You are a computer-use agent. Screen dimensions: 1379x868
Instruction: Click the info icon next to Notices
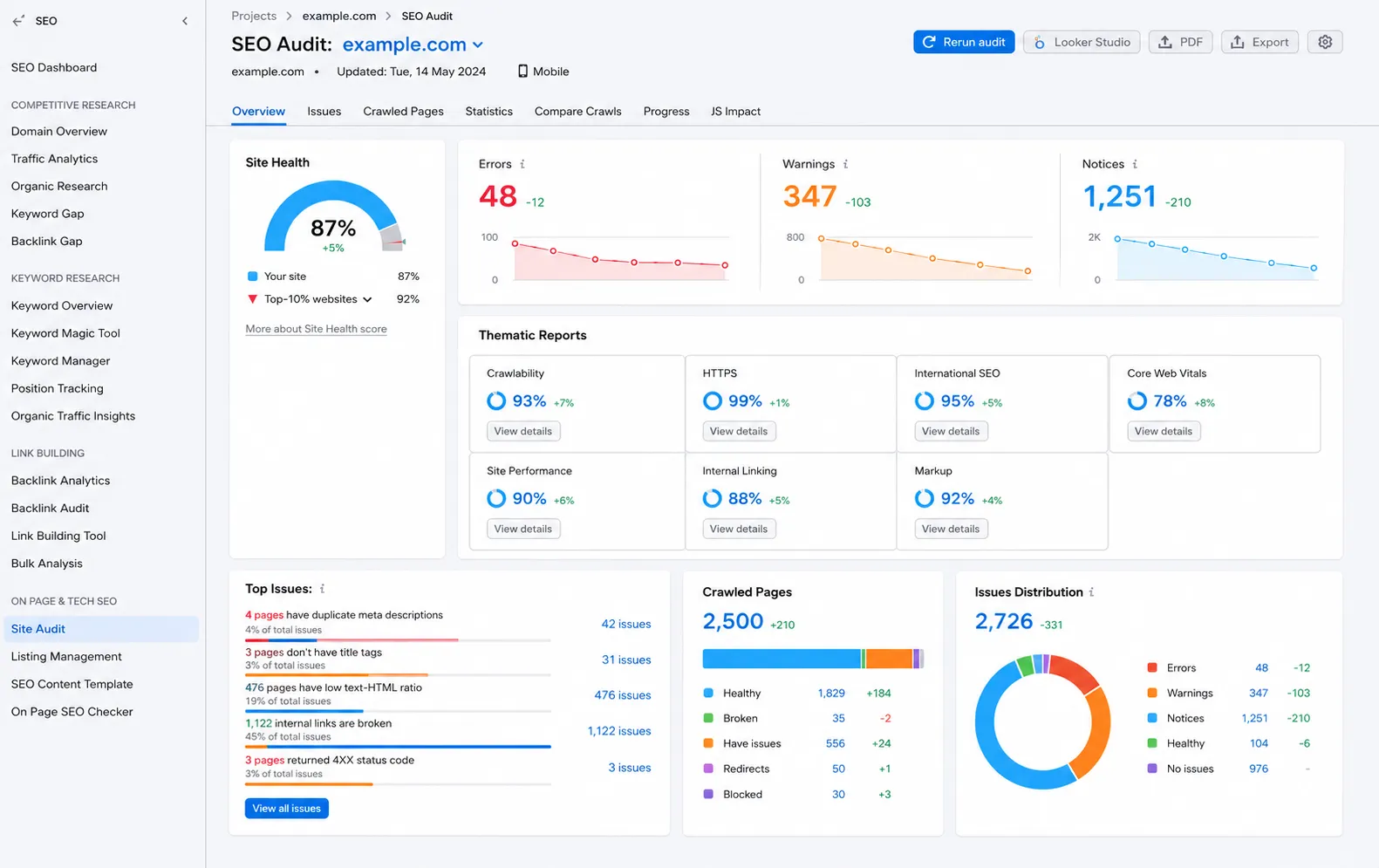(x=1135, y=164)
